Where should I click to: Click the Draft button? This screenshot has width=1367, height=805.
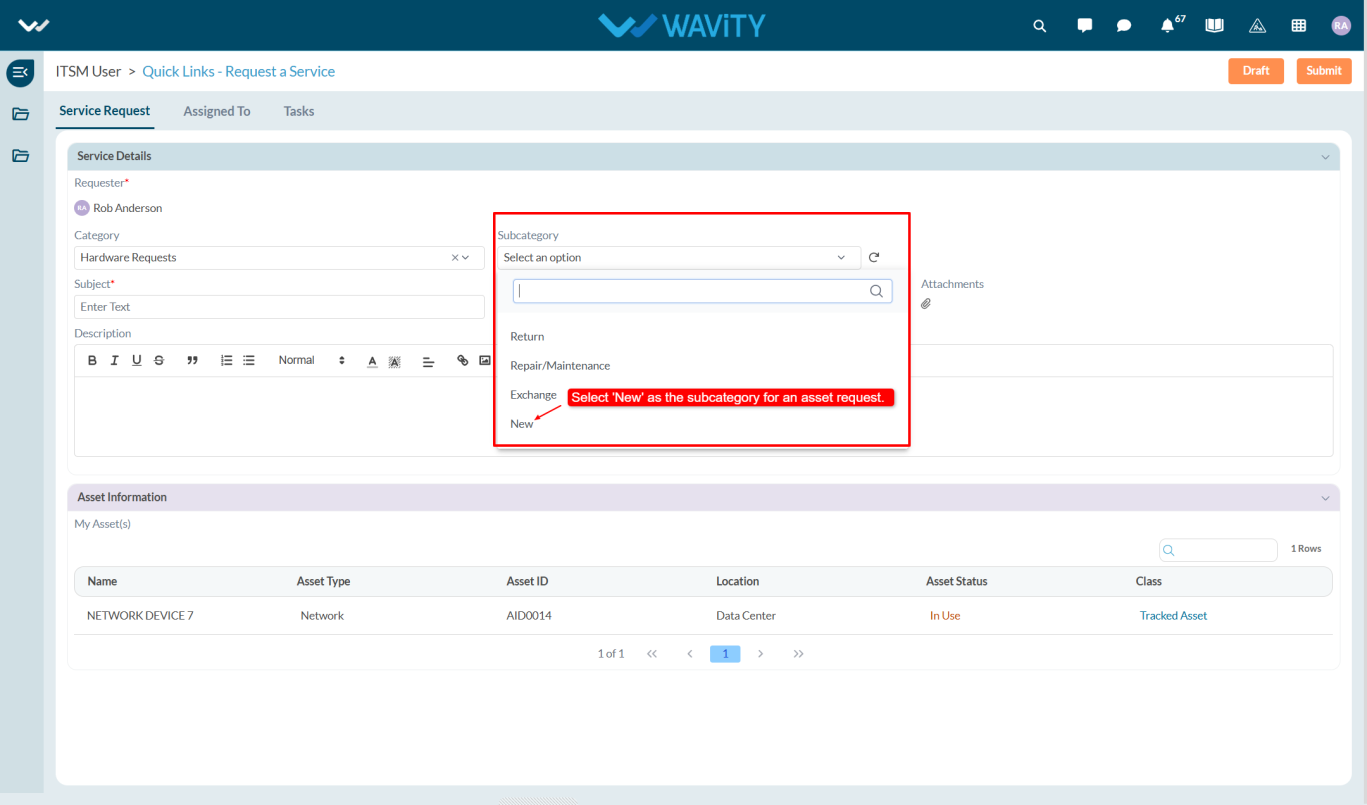[x=1256, y=71]
